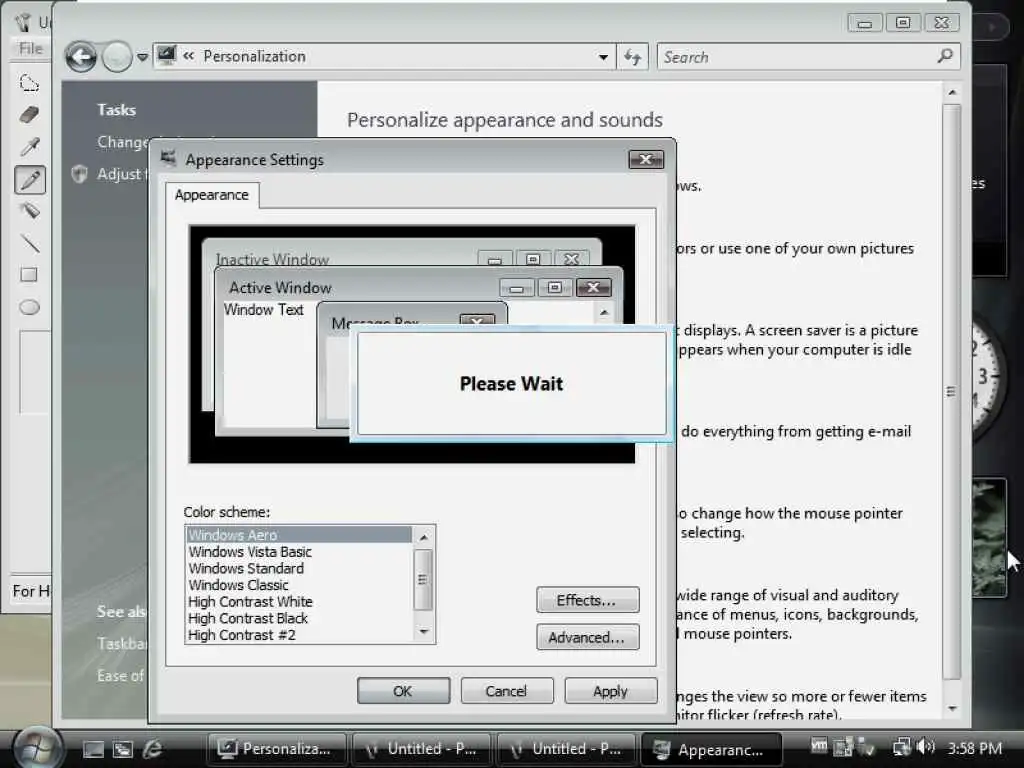Select Windows Aero color scheme
The height and width of the screenshot is (768, 1024).
pos(299,535)
